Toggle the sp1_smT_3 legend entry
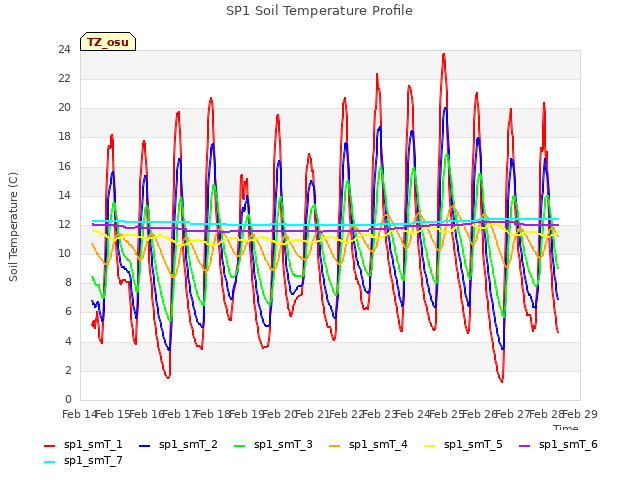Screen dimensions: 640x480 point(273,444)
